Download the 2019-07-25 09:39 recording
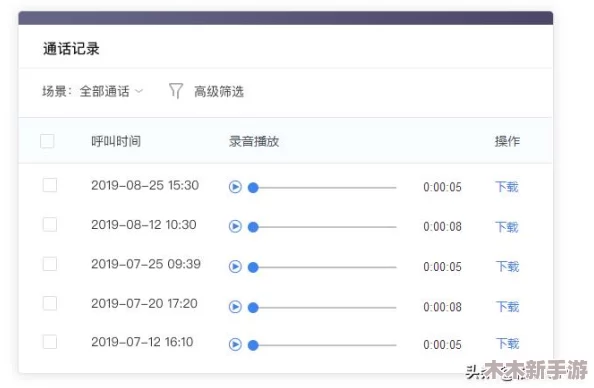The width and height of the screenshot is (594, 388). click(508, 266)
